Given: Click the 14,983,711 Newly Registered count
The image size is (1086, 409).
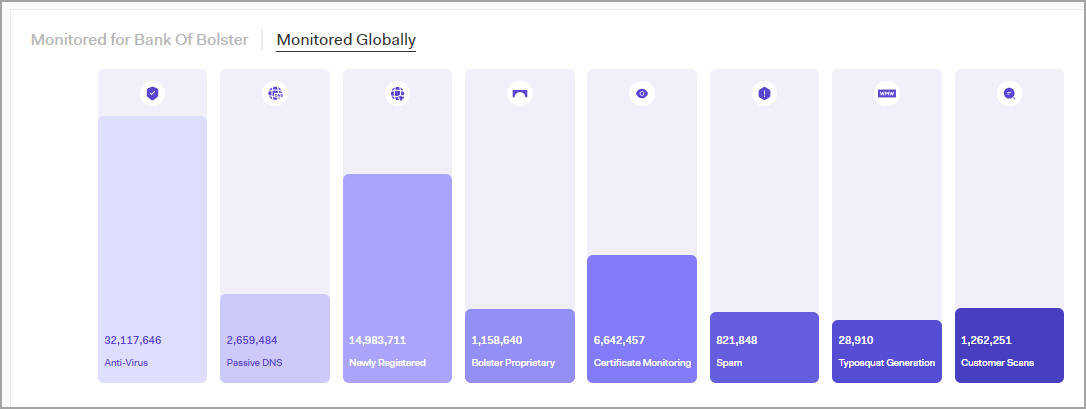Looking at the screenshot, I should (377, 340).
